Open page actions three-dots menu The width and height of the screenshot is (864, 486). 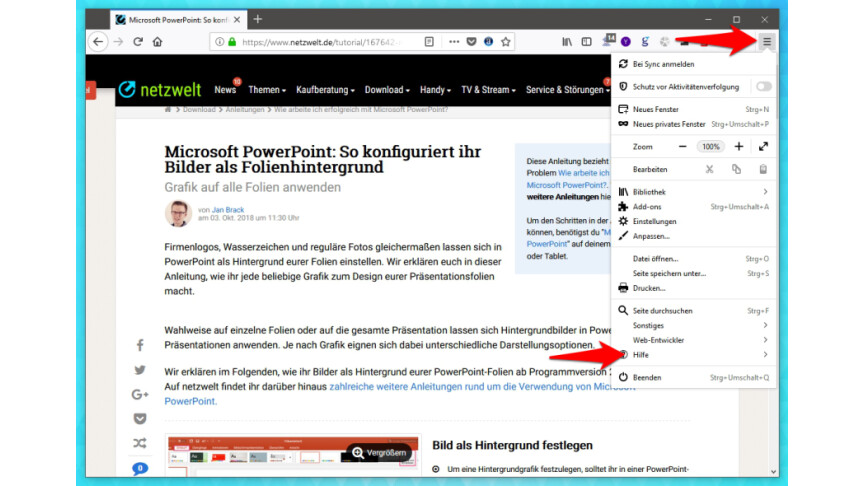click(453, 42)
